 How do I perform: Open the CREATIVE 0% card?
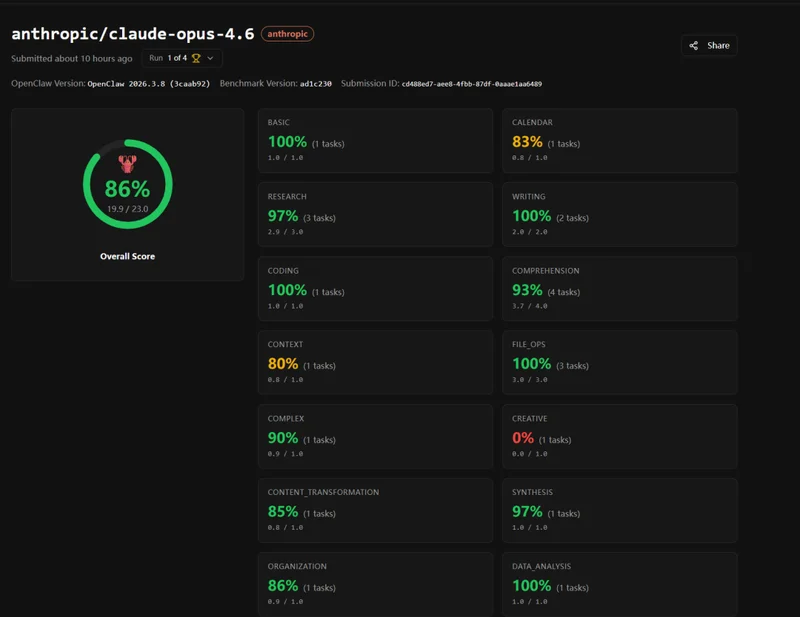(619, 436)
